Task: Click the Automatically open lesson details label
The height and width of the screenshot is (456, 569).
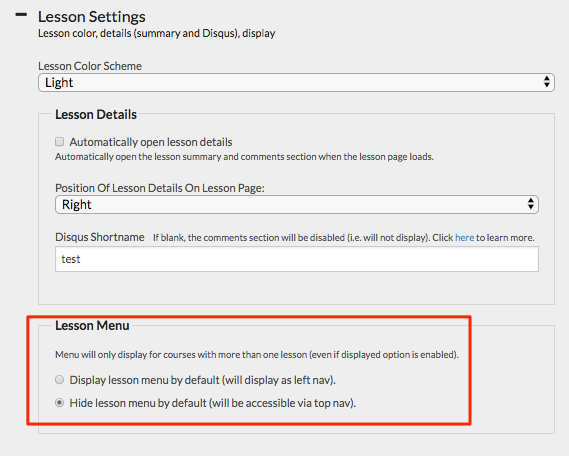Action: pyautogui.click(x=151, y=142)
